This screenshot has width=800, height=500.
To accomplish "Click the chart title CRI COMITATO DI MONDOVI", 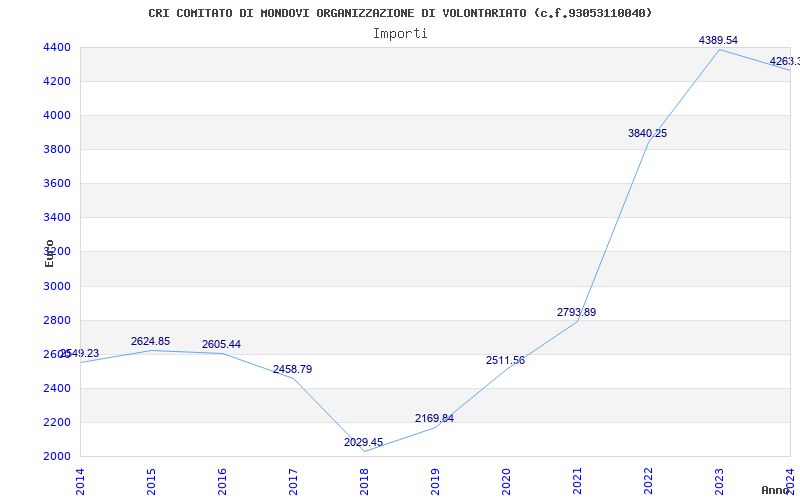I will coord(400,13).
